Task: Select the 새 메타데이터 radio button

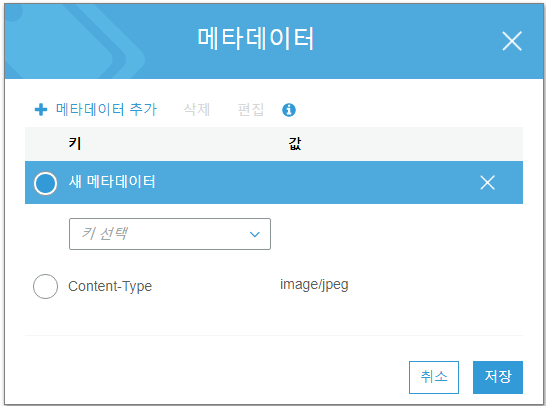Action: (x=46, y=183)
